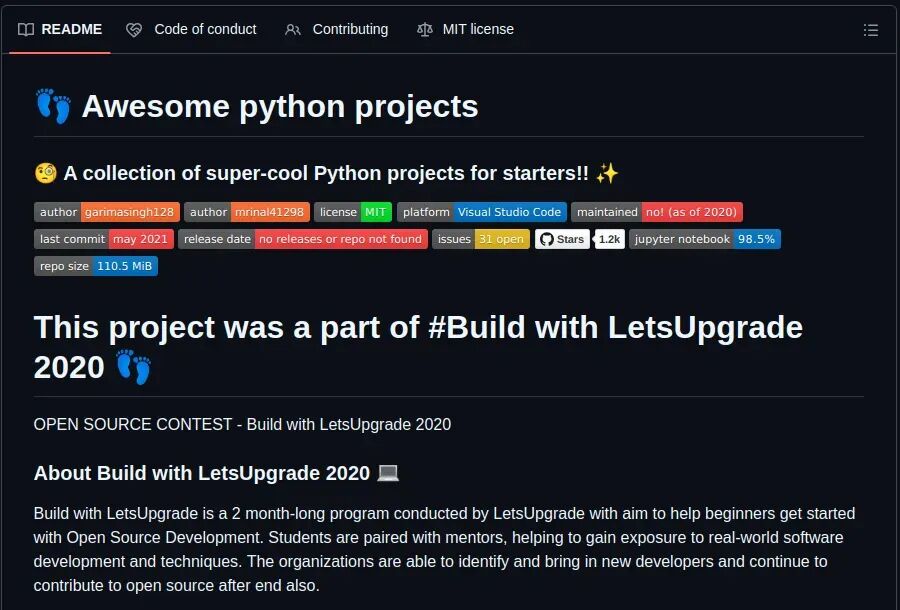Toggle the maintained 'no! (as of 2020)' badge

coord(655,212)
